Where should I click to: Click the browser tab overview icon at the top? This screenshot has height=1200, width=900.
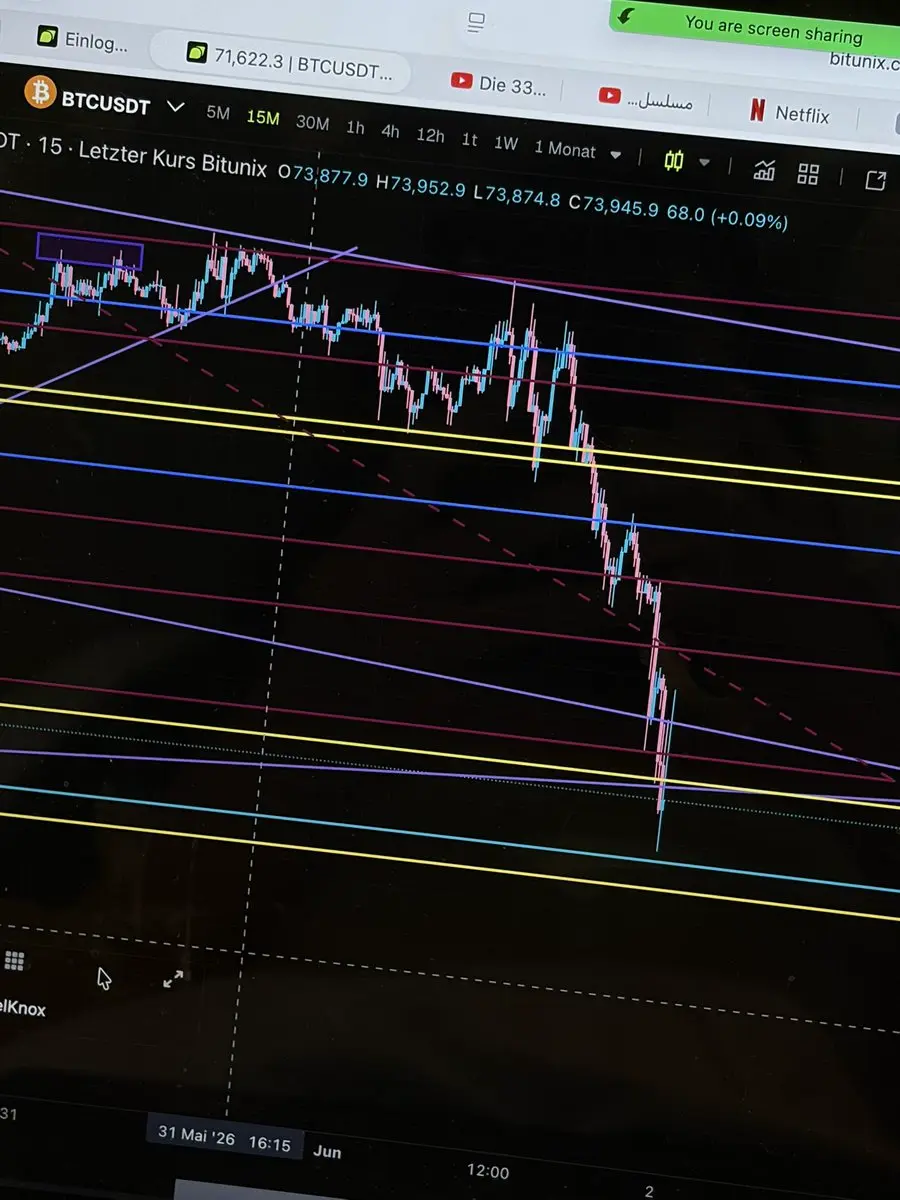[476, 21]
